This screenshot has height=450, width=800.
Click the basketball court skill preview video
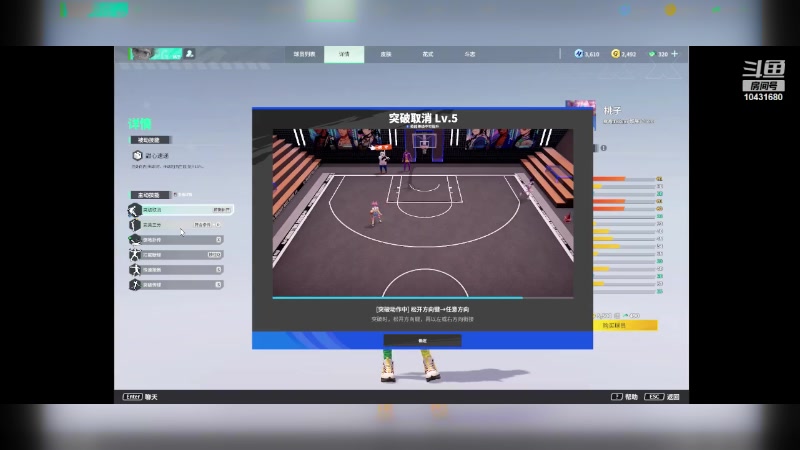[x=423, y=213]
